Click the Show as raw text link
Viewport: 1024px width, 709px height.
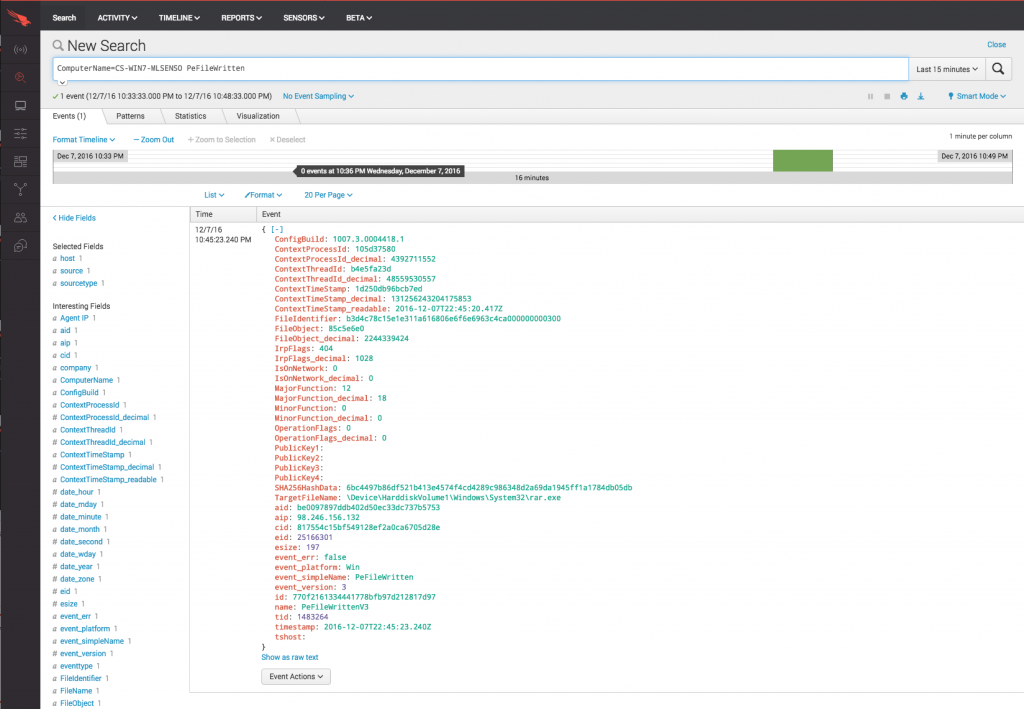point(290,657)
